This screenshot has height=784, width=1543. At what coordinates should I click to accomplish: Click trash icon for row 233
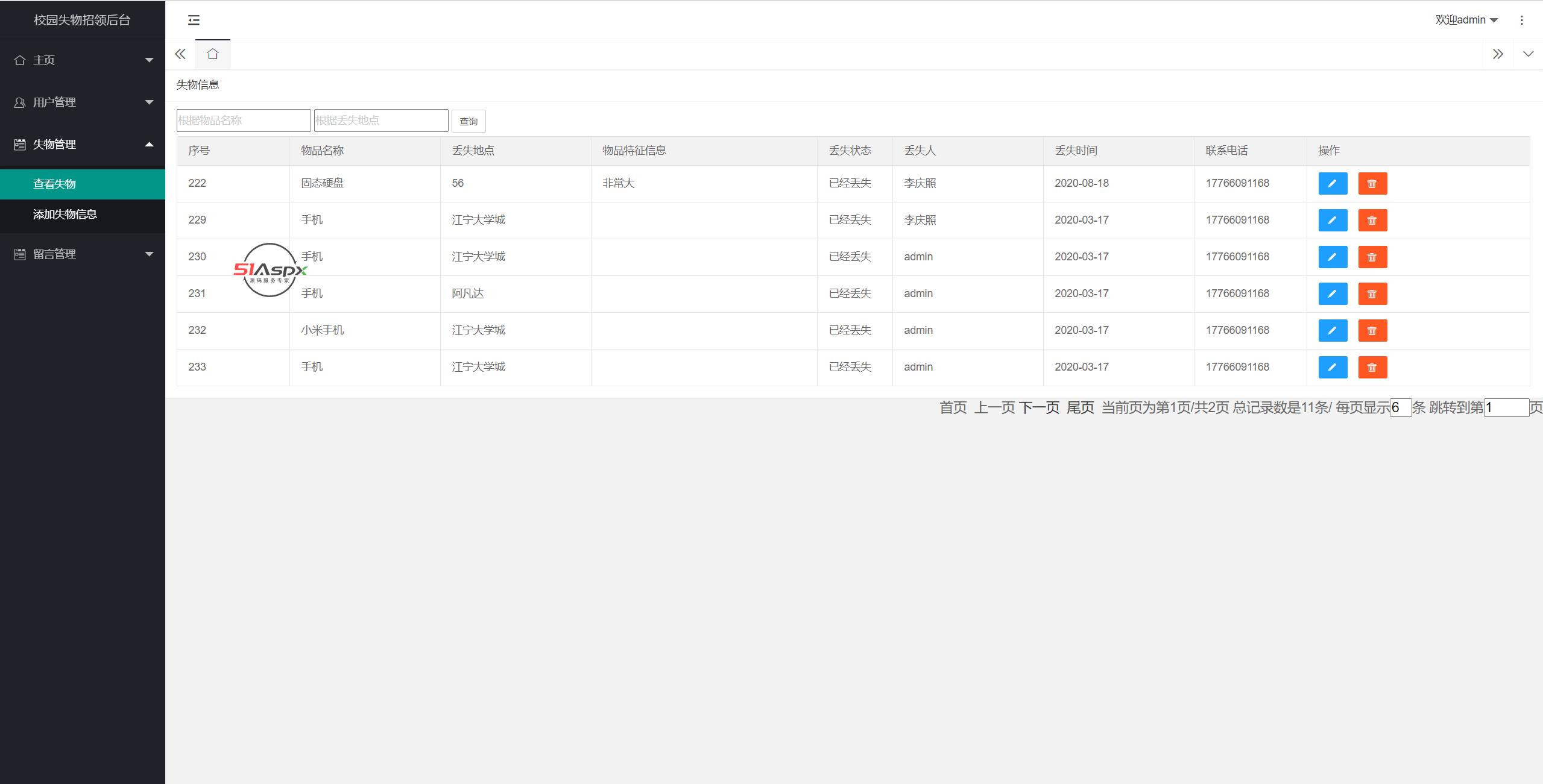point(1372,367)
